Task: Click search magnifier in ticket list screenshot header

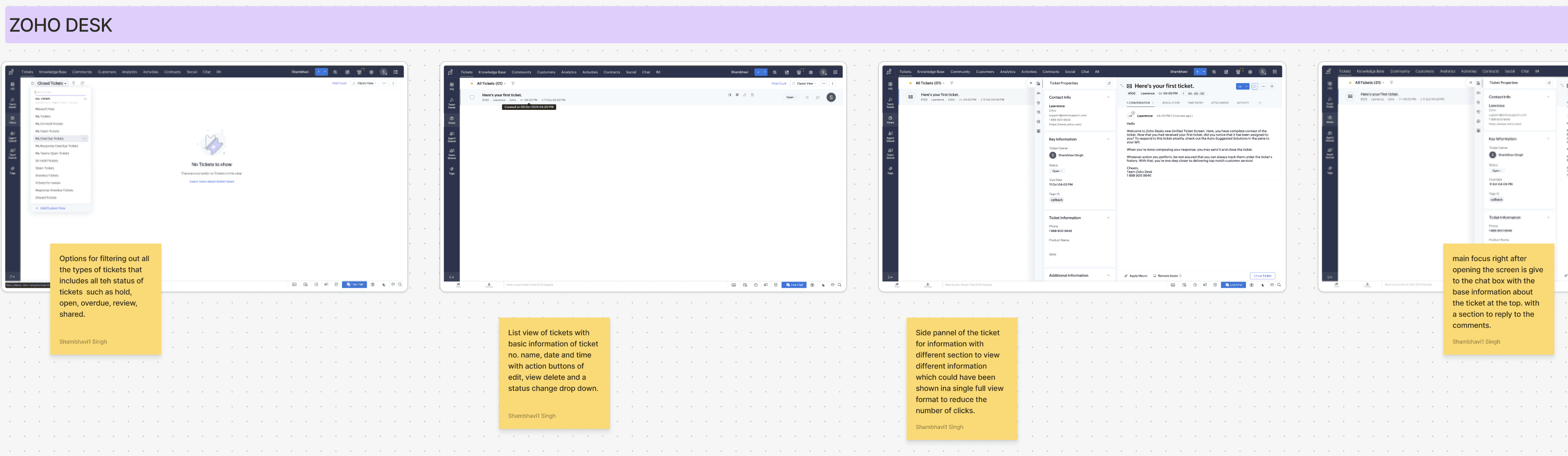Action: (x=775, y=72)
